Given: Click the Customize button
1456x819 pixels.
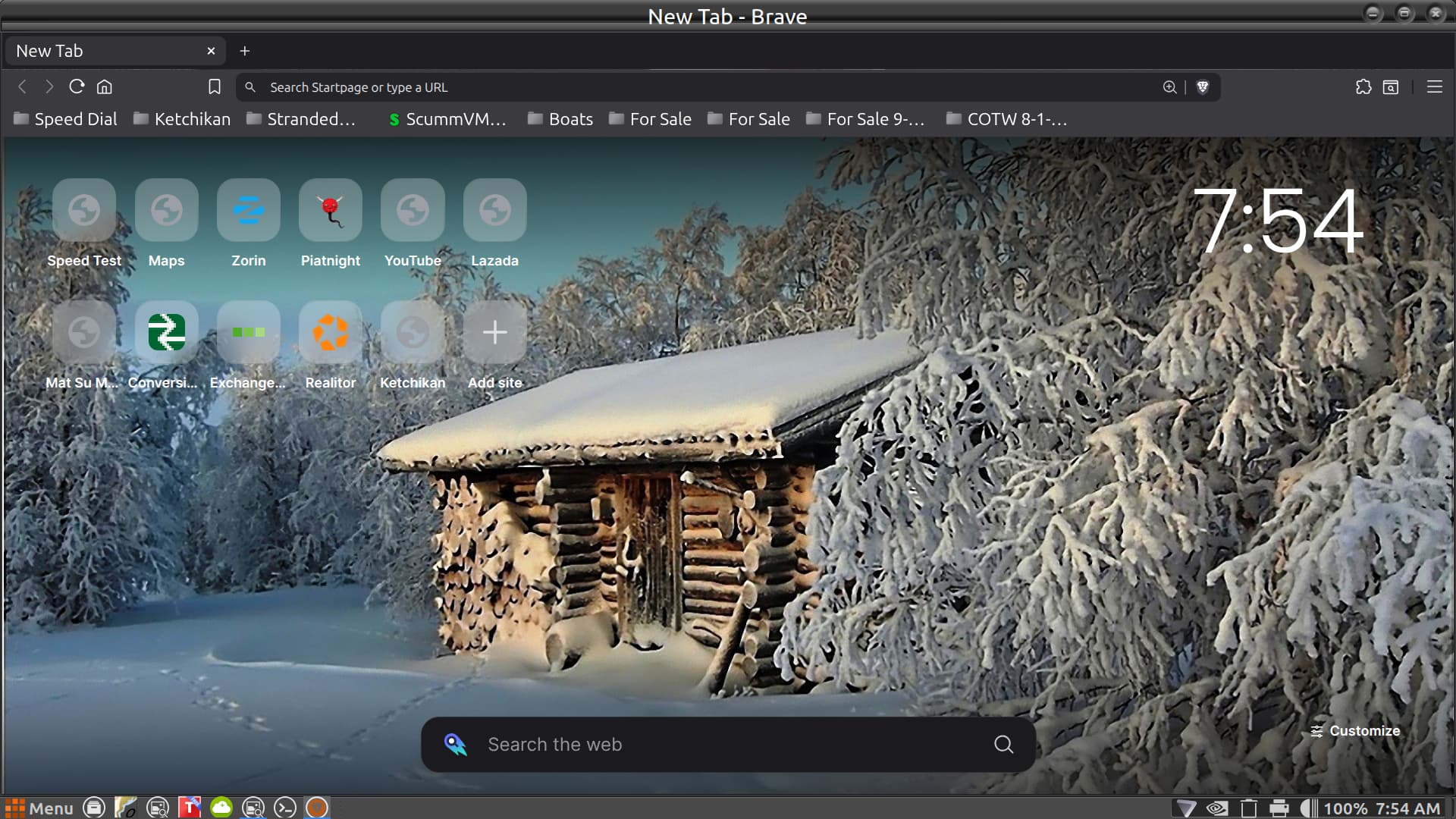Looking at the screenshot, I should pos(1355,731).
